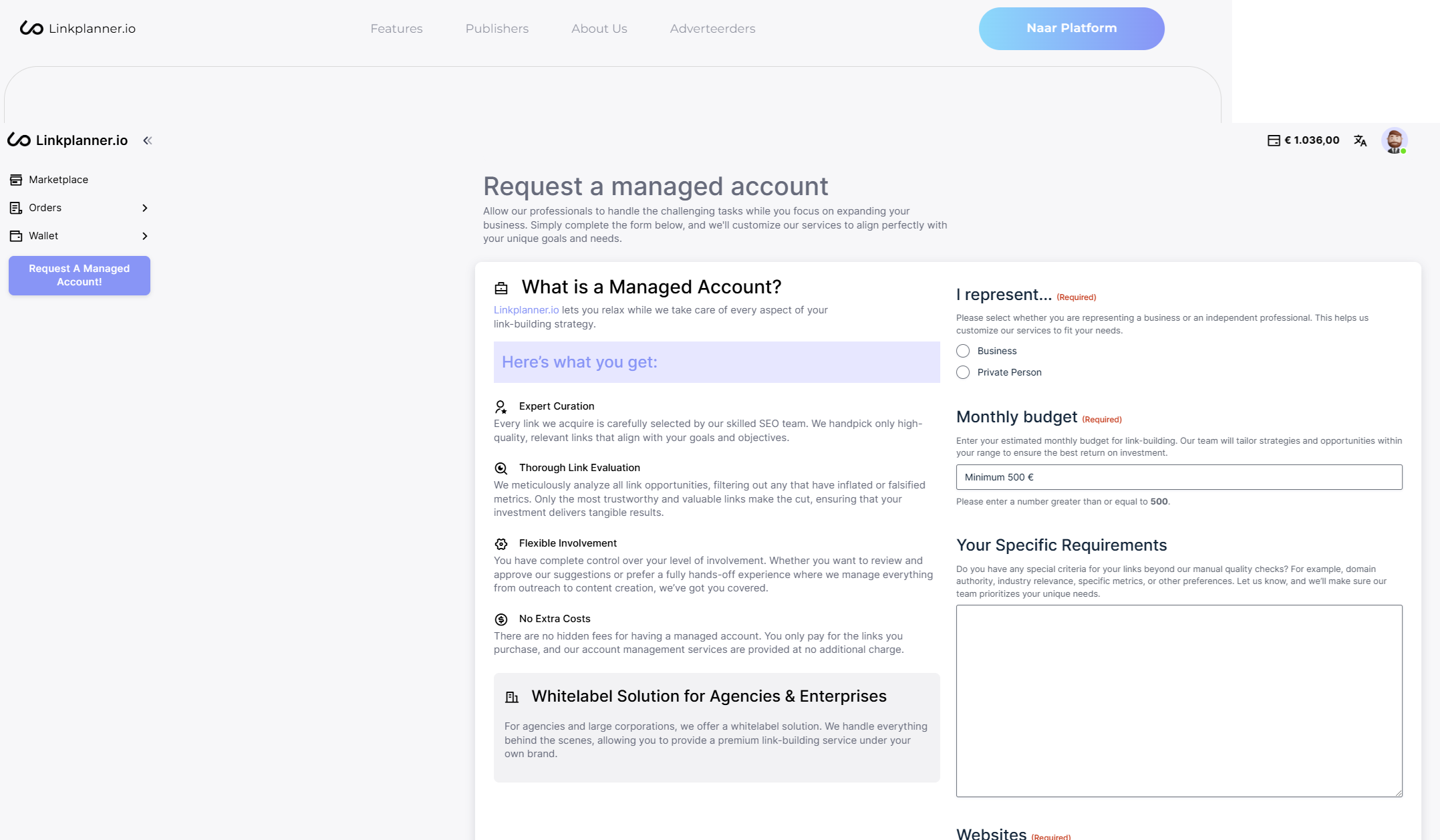Viewport: 1440px width, 840px height.
Task: Click the 'Websites' section heading
Action: click(x=992, y=833)
